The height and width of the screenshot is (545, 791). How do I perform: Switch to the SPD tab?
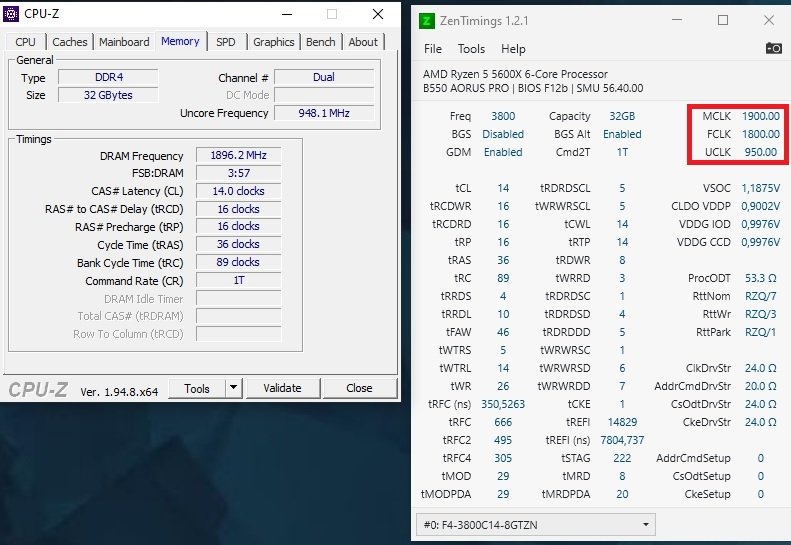tap(225, 42)
